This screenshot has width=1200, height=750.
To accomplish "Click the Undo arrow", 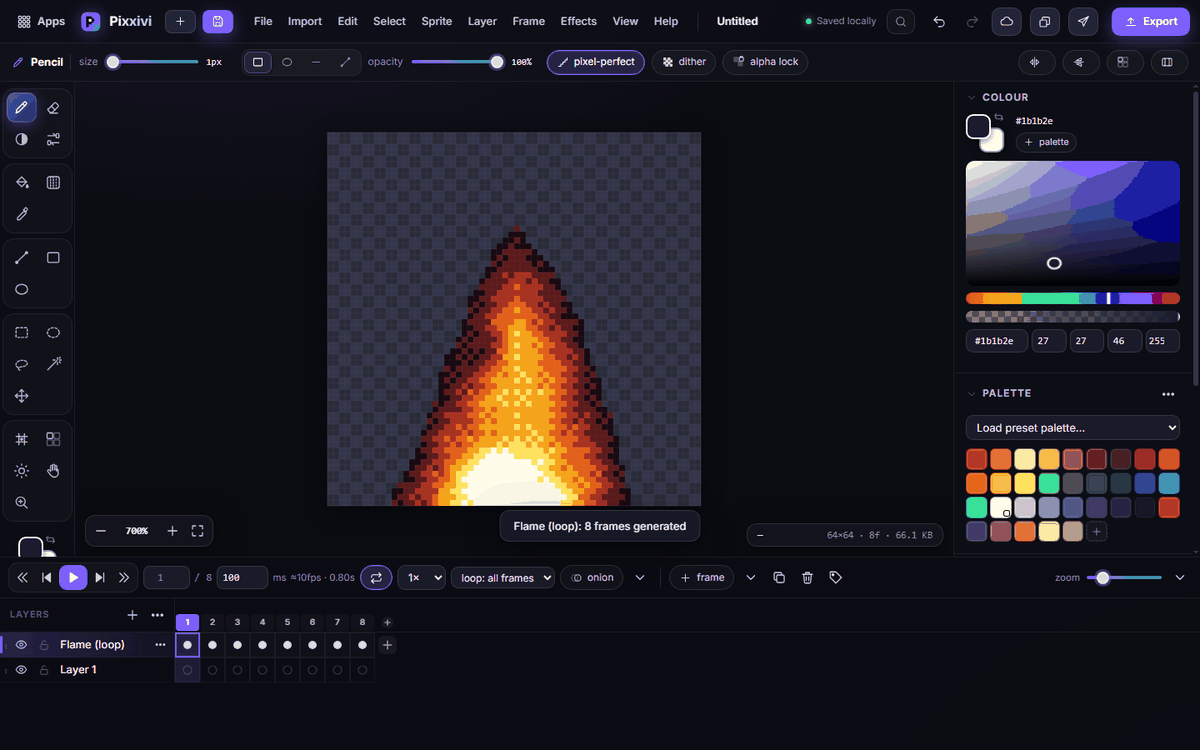I will click(939, 21).
